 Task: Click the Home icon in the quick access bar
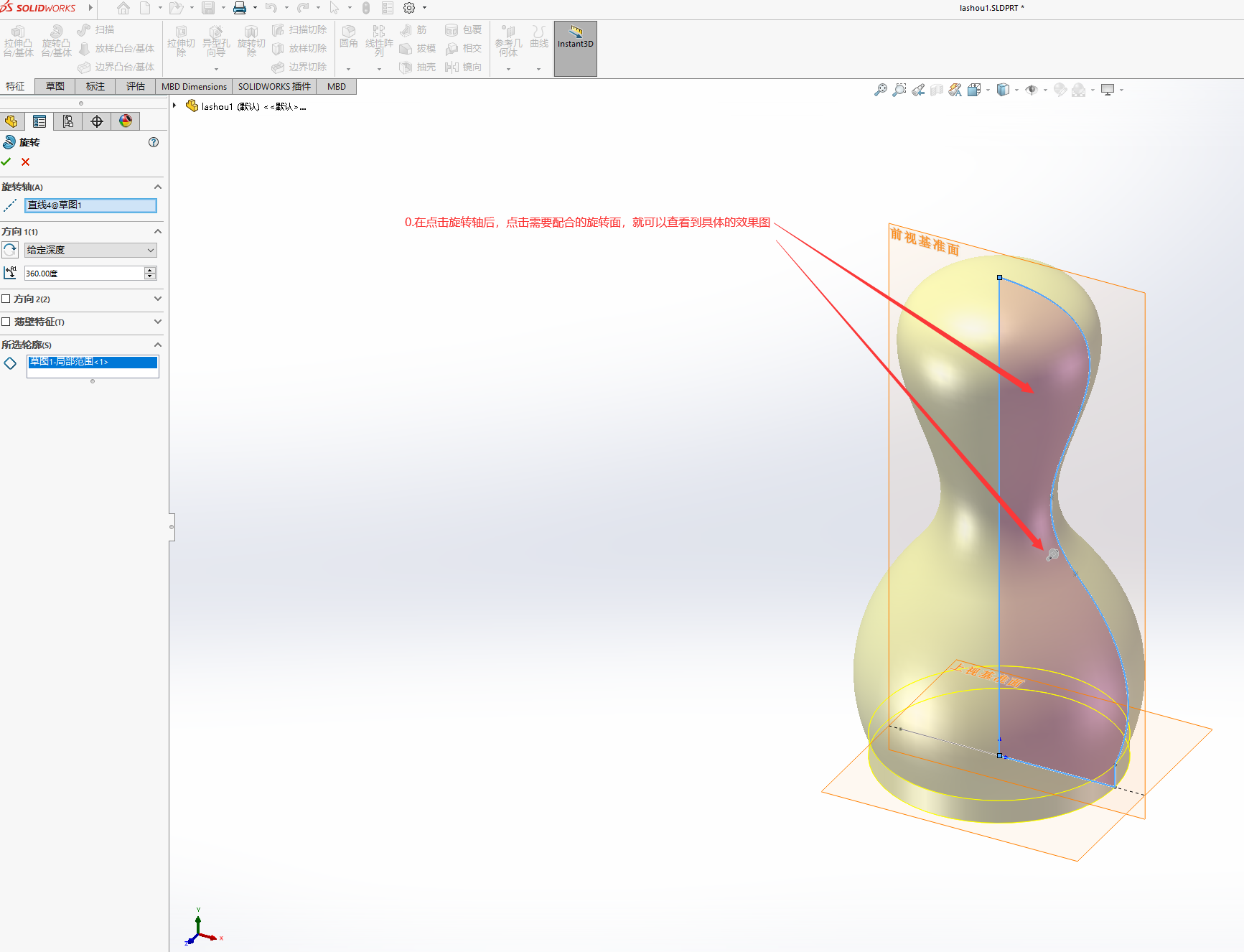[x=123, y=8]
